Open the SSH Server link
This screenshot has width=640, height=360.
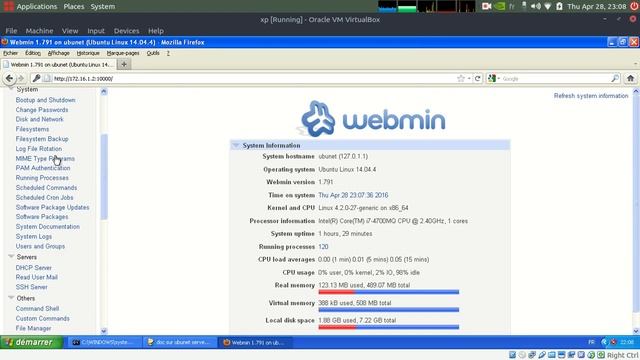click(31, 287)
